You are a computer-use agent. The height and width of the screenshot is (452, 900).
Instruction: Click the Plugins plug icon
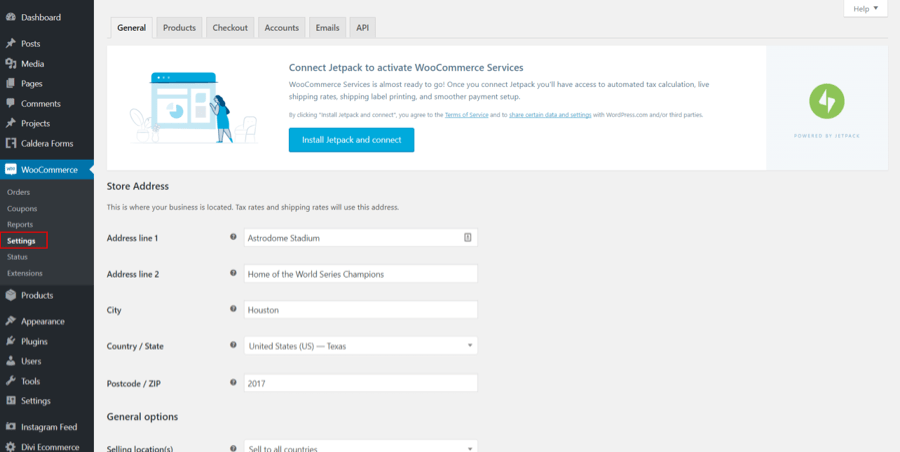10,341
